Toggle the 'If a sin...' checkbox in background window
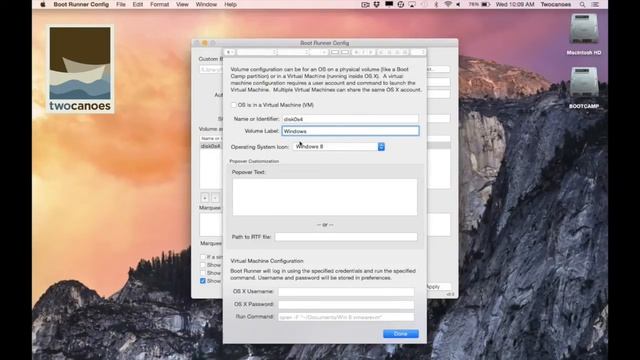The width and height of the screenshot is (640, 360). pyautogui.click(x=203, y=257)
